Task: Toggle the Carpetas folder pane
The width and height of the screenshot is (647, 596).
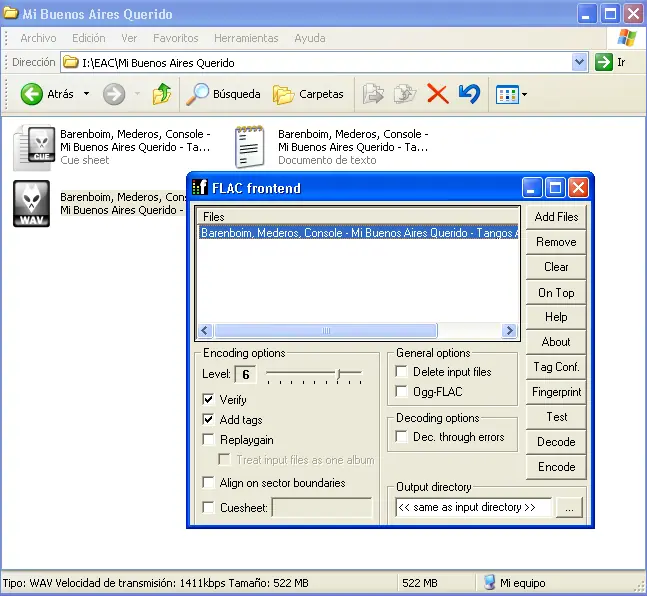Action: pyautogui.click(x=308, y=94)
